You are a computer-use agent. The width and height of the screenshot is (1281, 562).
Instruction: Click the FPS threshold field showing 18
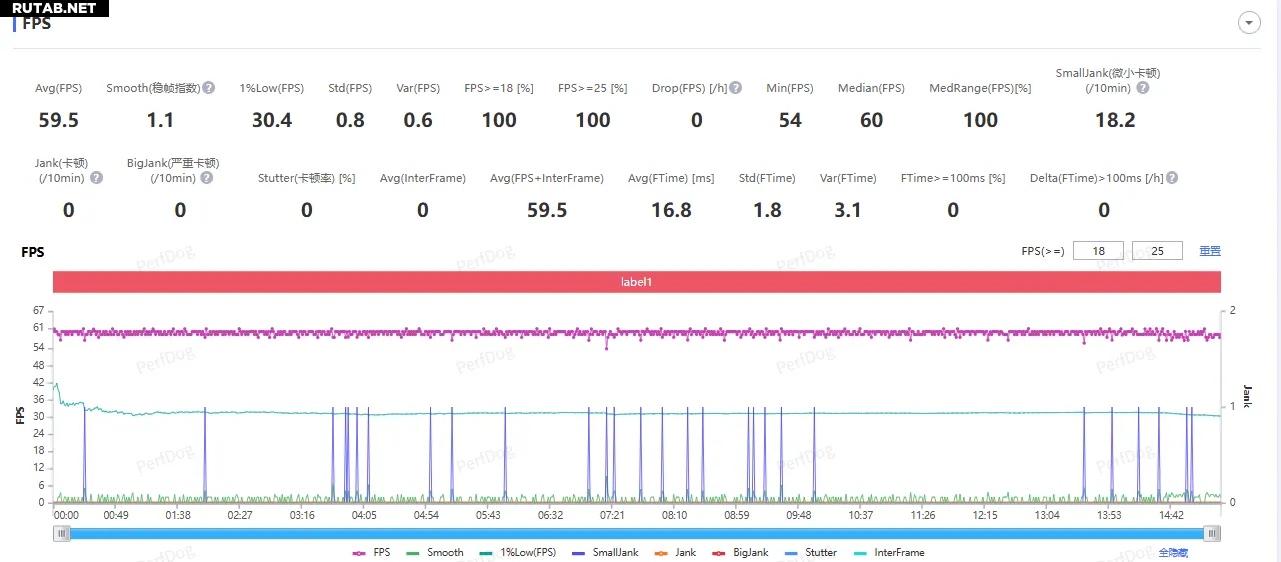pyautogui.click(x=1098, y=251)
